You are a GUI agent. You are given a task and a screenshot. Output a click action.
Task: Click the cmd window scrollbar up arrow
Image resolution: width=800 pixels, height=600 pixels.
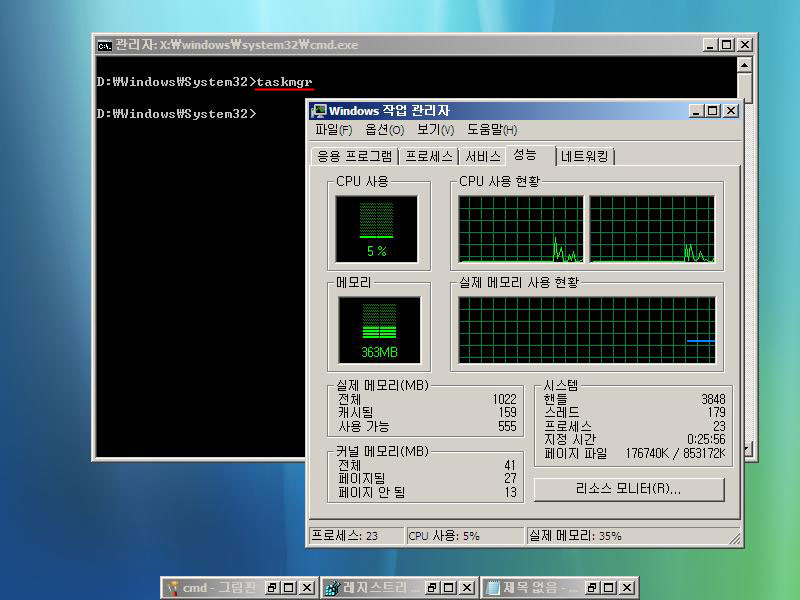[744, 65]
